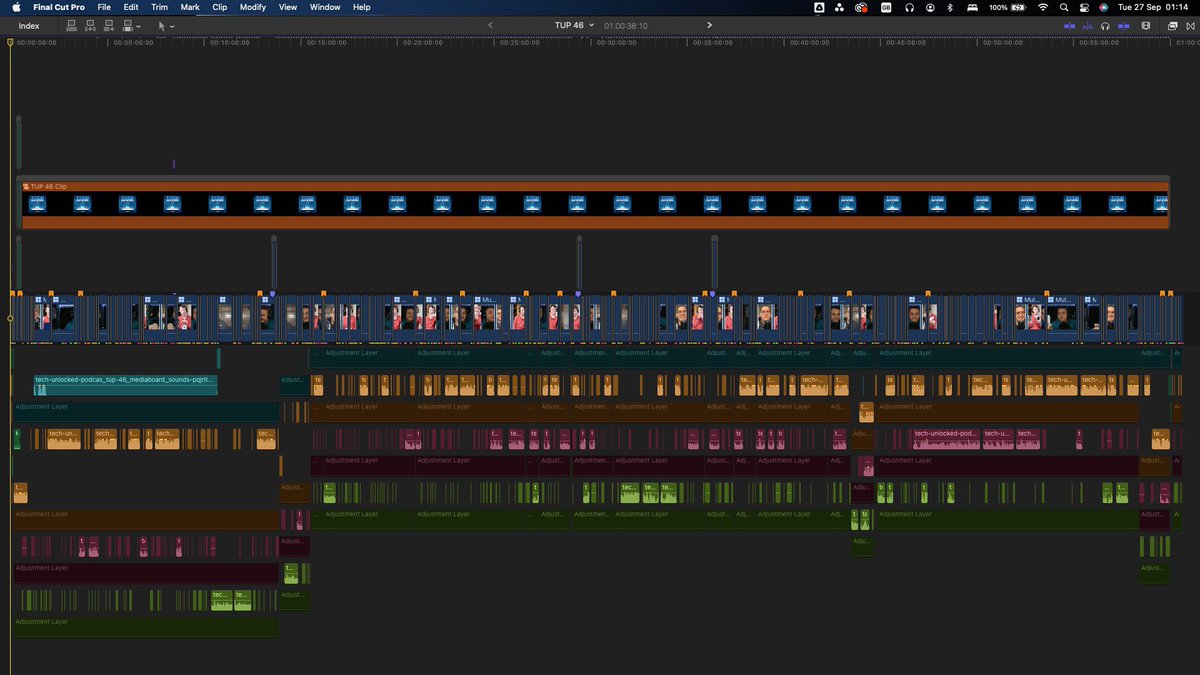Toggle clip skimming on the timeline
This screenshot has height=675, width=1200.
coord(1070,26)
